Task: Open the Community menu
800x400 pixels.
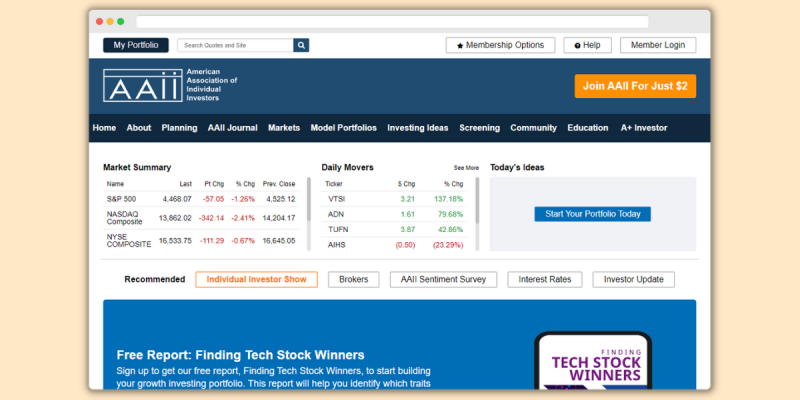Action: [534, 128]
